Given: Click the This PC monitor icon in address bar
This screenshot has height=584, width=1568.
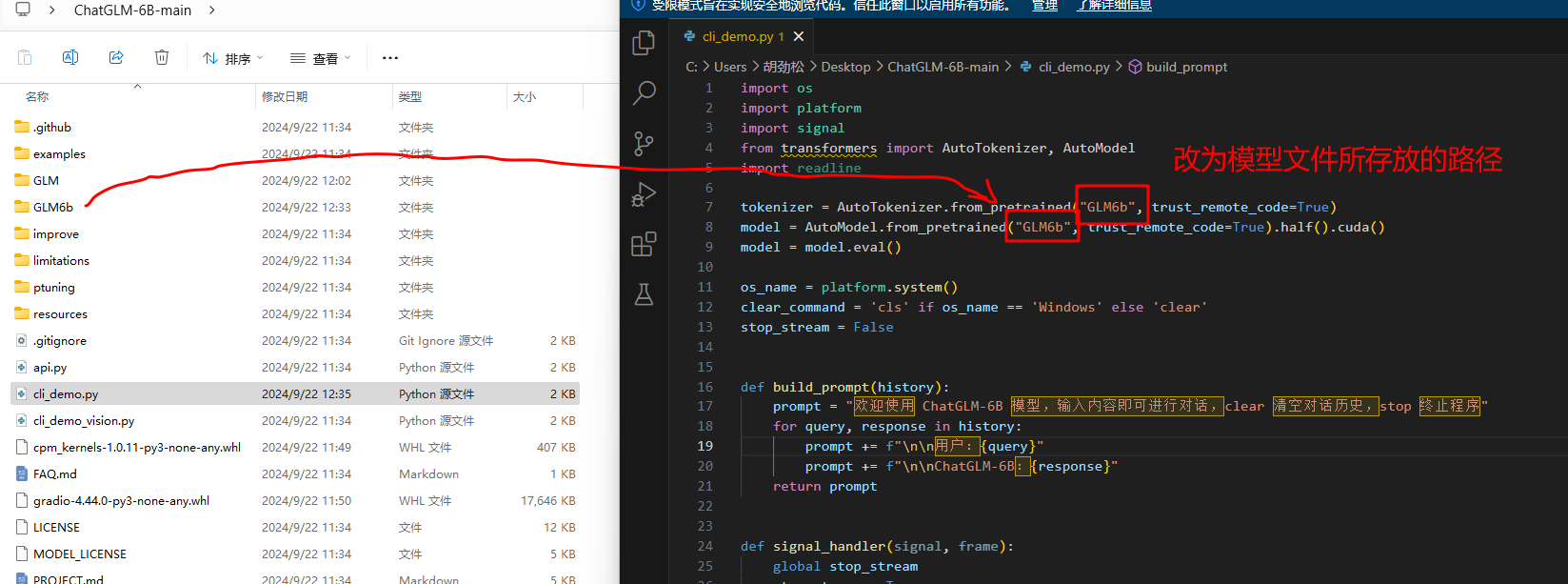Looking at the screenshot, I should (23, 10).
